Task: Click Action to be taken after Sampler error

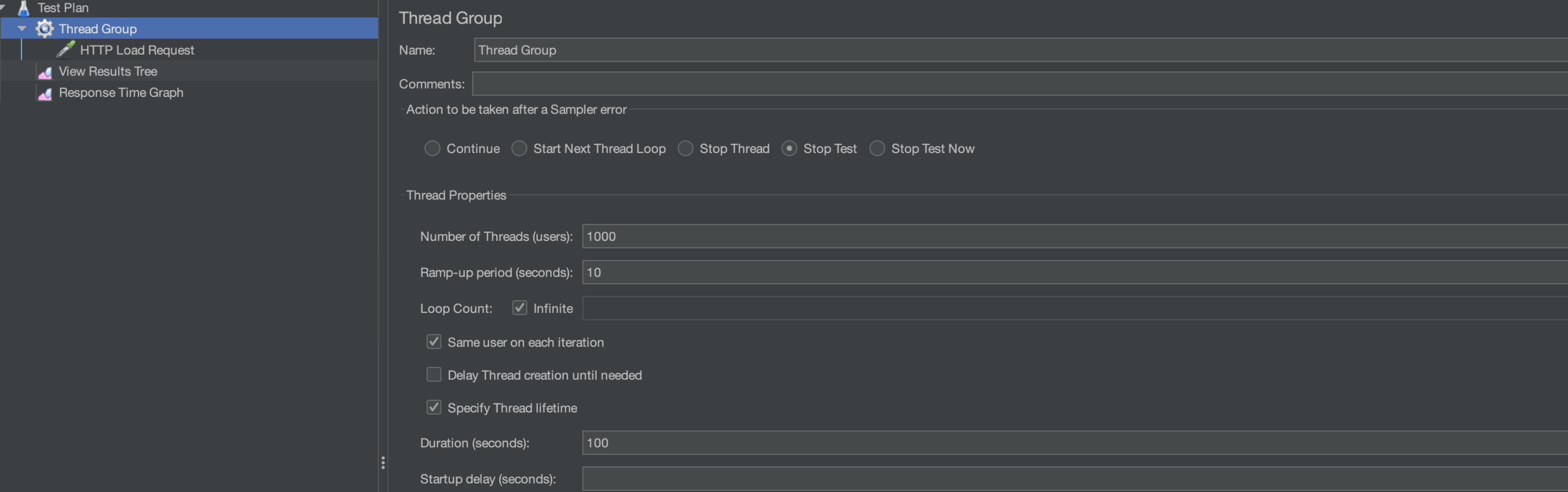Action: click(x=516, y=110)
